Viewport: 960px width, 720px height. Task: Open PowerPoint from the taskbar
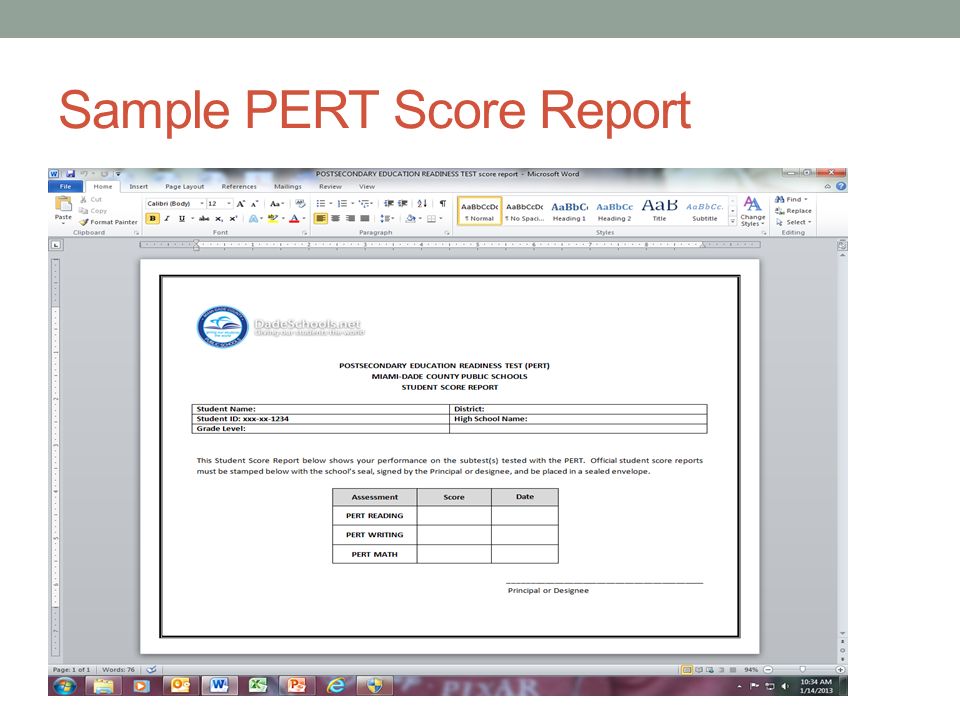pos(296,686)
